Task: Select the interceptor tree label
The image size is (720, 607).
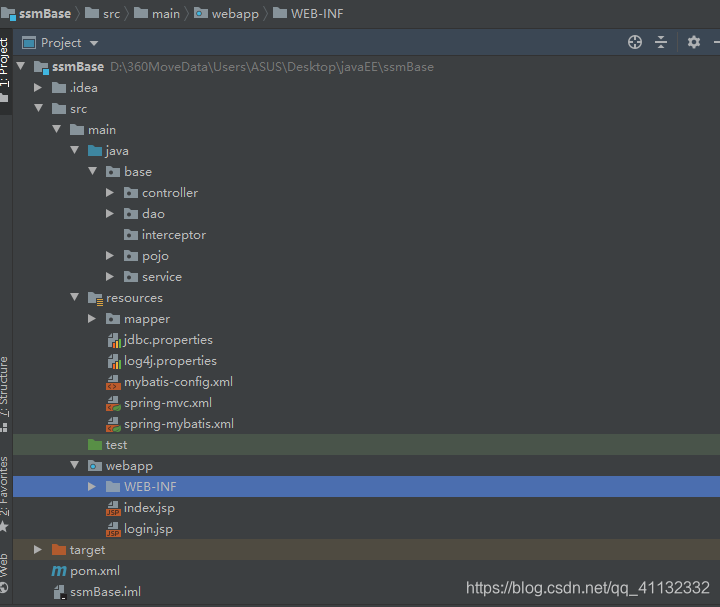Action: pos(174,235)
